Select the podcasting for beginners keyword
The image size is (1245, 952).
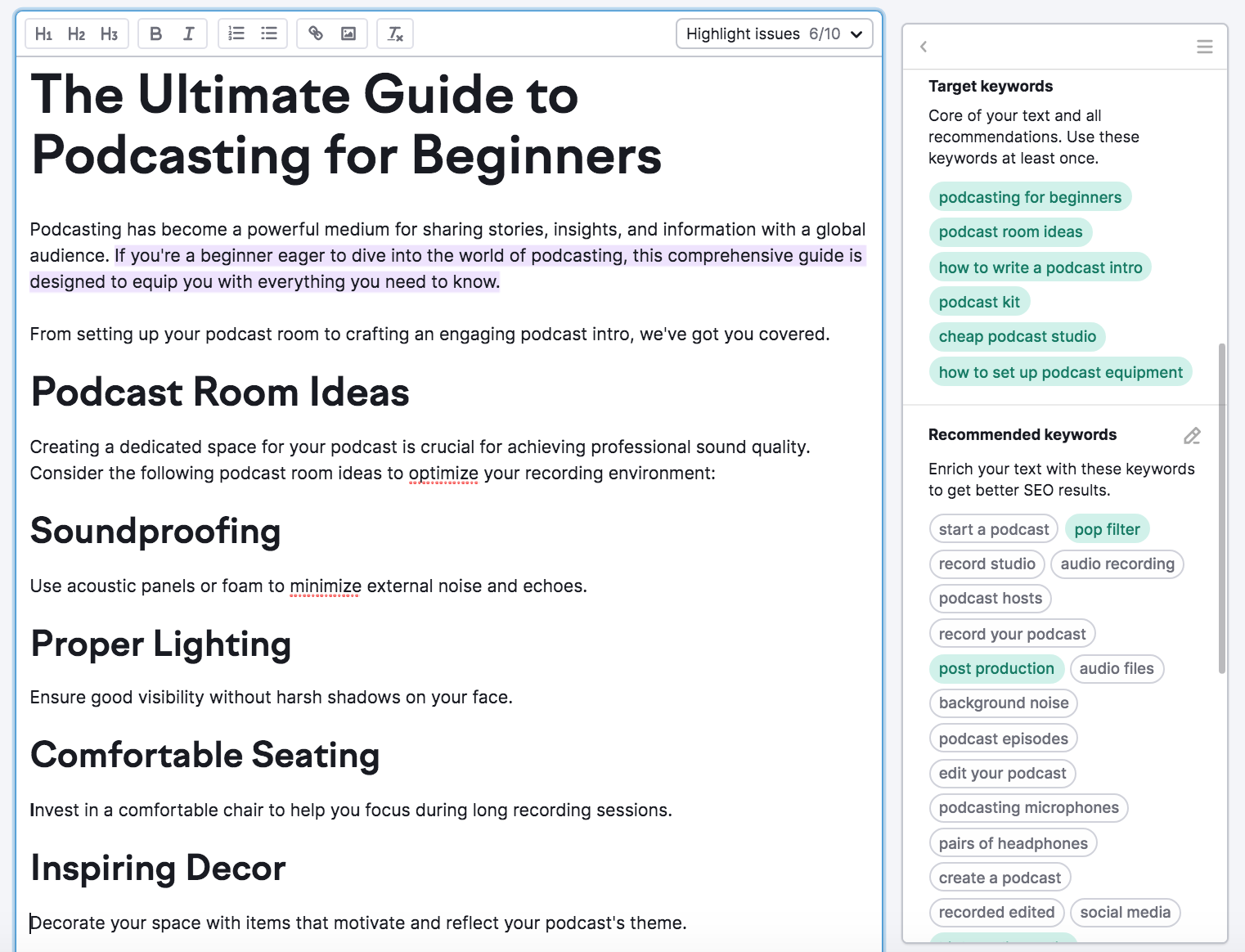coord(1030,196)
